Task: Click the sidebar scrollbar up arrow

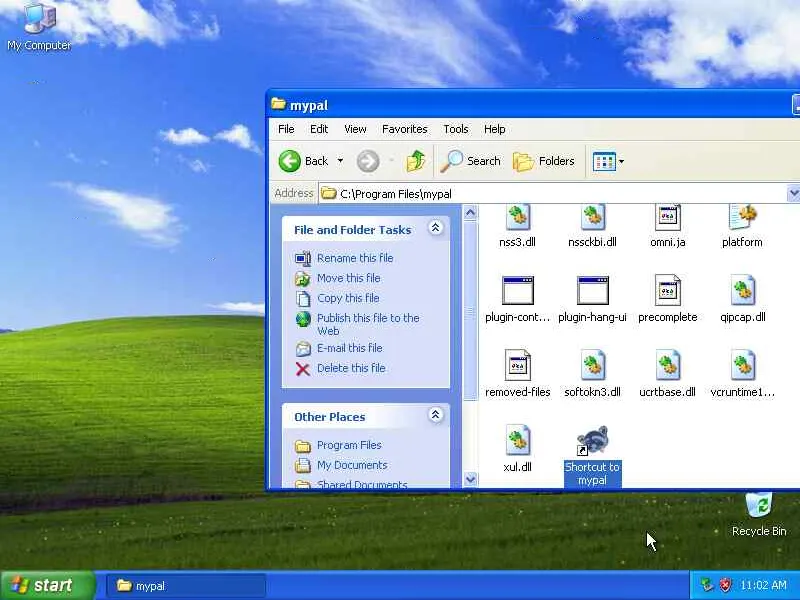Action: [x=470, y=212]
